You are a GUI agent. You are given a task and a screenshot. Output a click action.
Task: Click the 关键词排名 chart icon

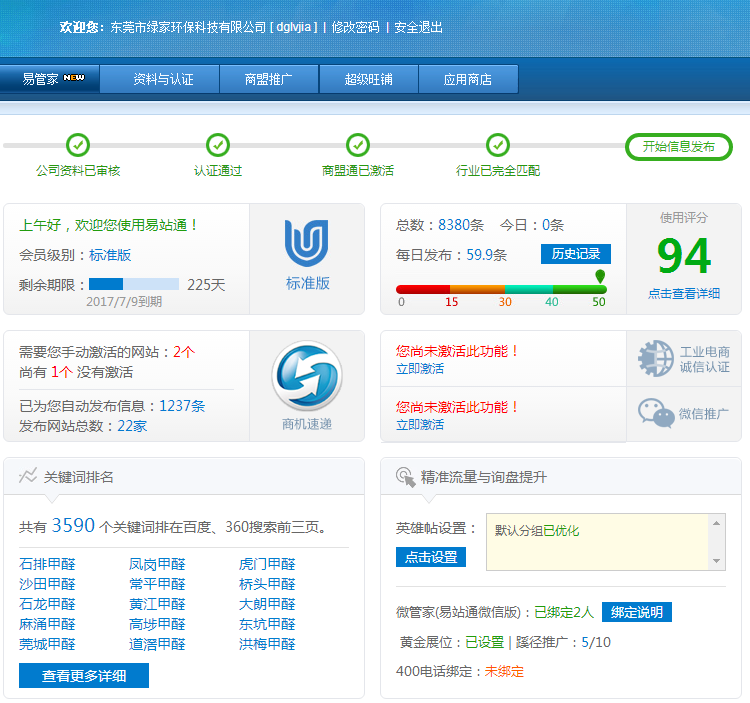[28, 476]
